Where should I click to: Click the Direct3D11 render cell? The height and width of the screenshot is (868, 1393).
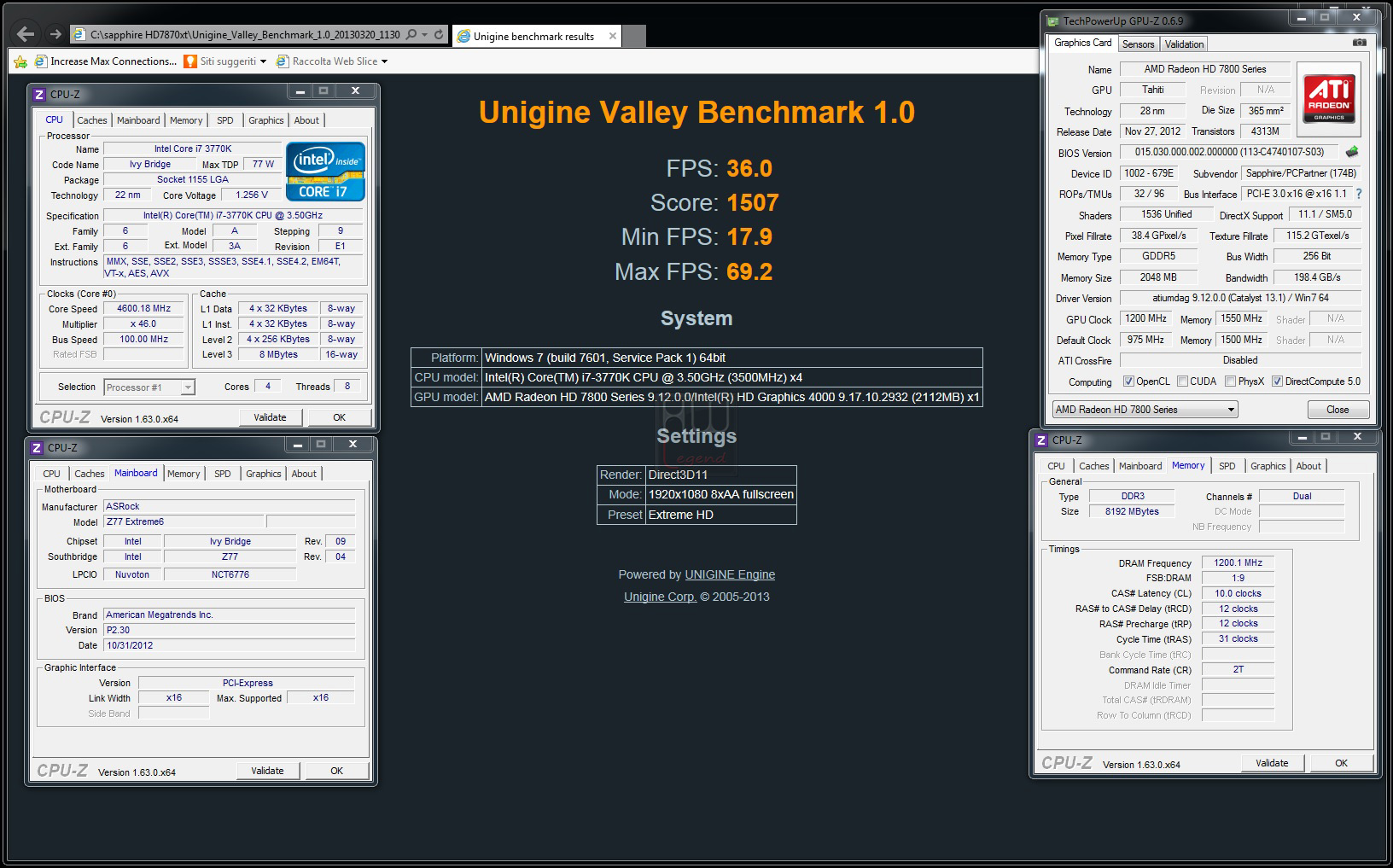(720, 475)
